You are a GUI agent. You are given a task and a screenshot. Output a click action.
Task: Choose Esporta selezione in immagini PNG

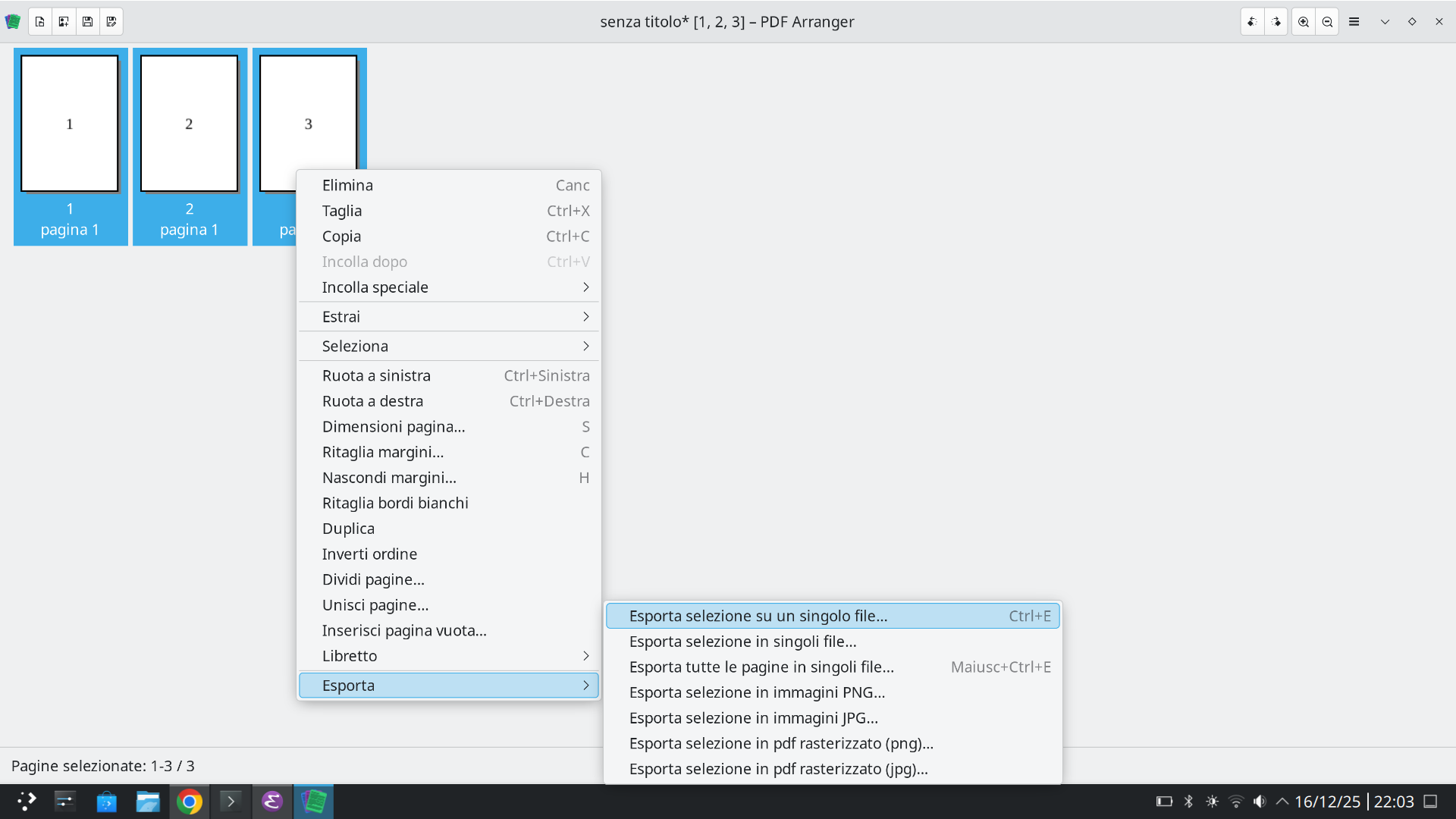click(757, 692)
